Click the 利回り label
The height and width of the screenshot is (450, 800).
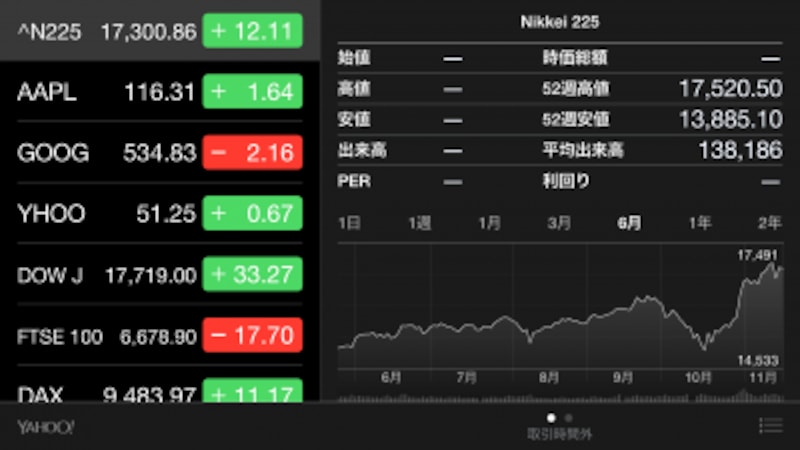pos(566,181)
